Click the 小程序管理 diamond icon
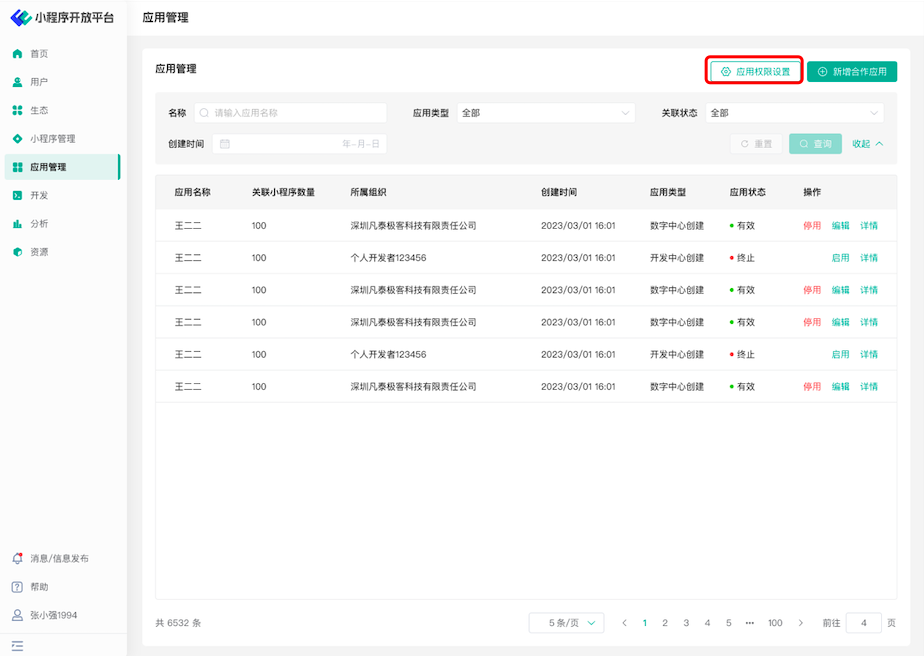 click(x=17, y=139)
